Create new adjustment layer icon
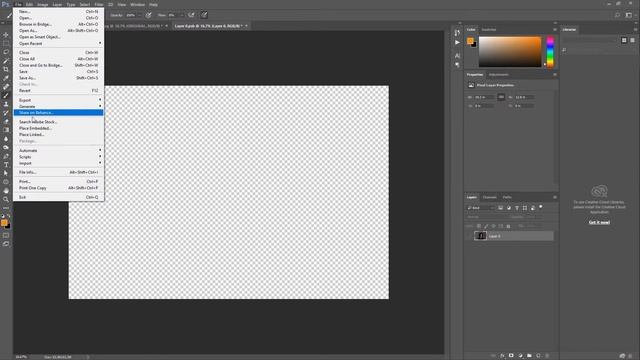 point(520,356)
